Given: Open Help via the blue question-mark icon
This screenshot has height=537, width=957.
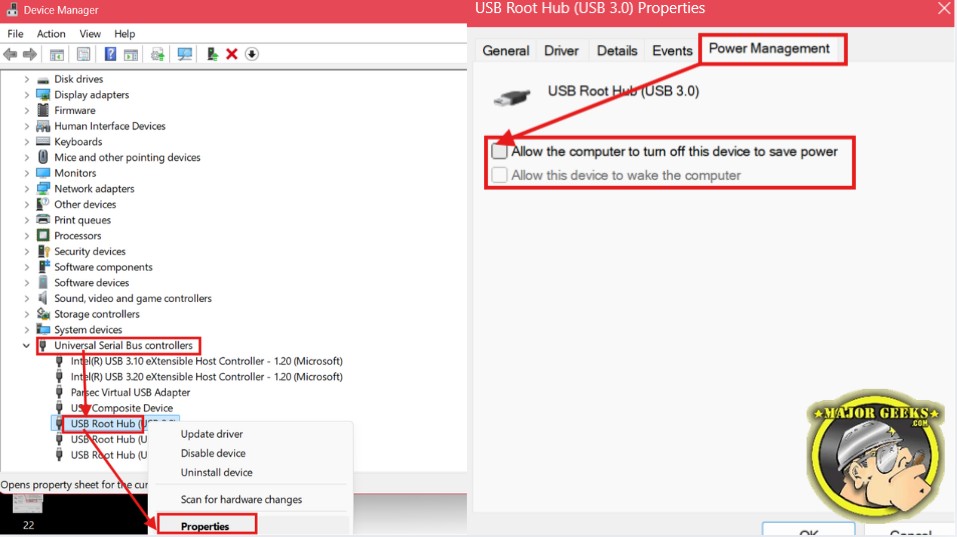Looking at the screenshot, I should pyautogui.click(x=110, y=54).
